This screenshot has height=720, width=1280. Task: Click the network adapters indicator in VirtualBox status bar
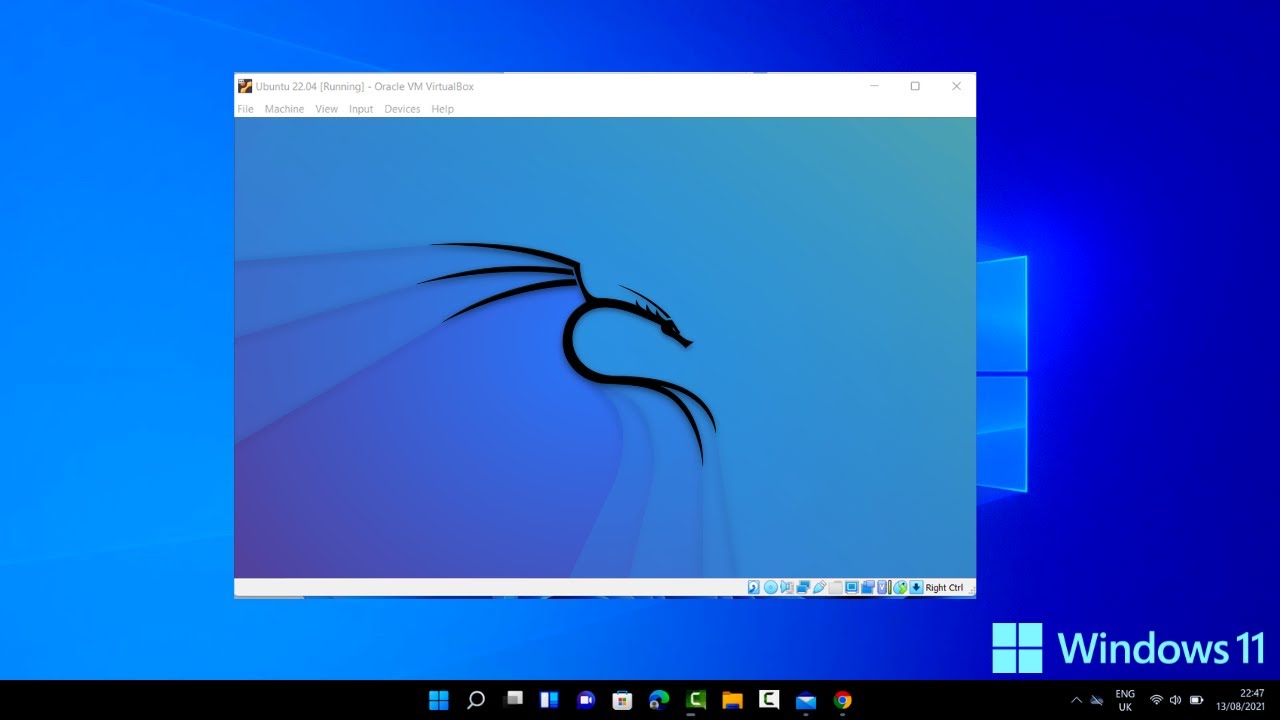coord(803,587)
